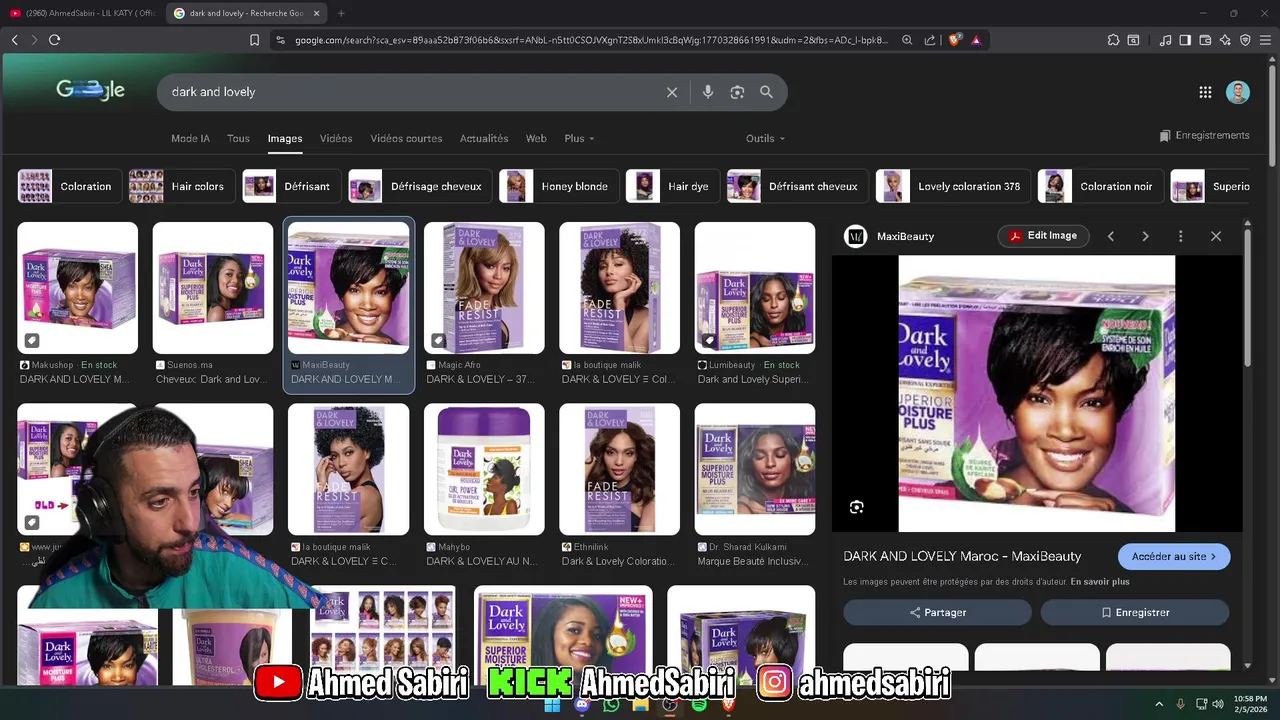Share this page via the share icon
This screenshot has height=720, width=1280.
(930, 40)
